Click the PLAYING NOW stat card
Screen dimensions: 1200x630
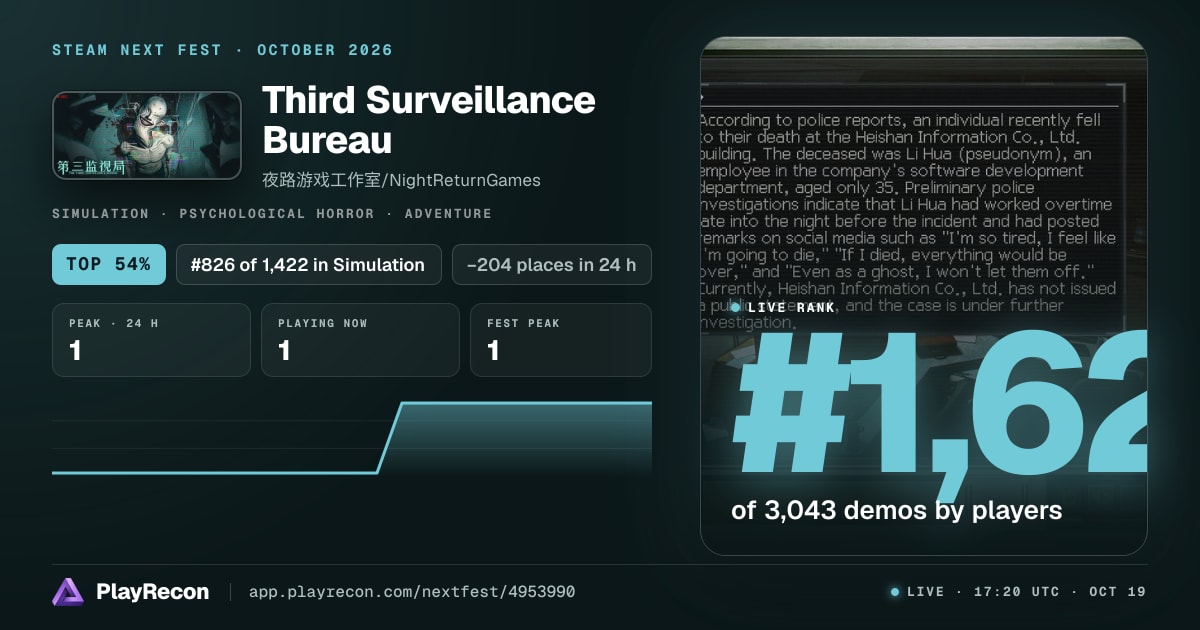click(360, 340)
